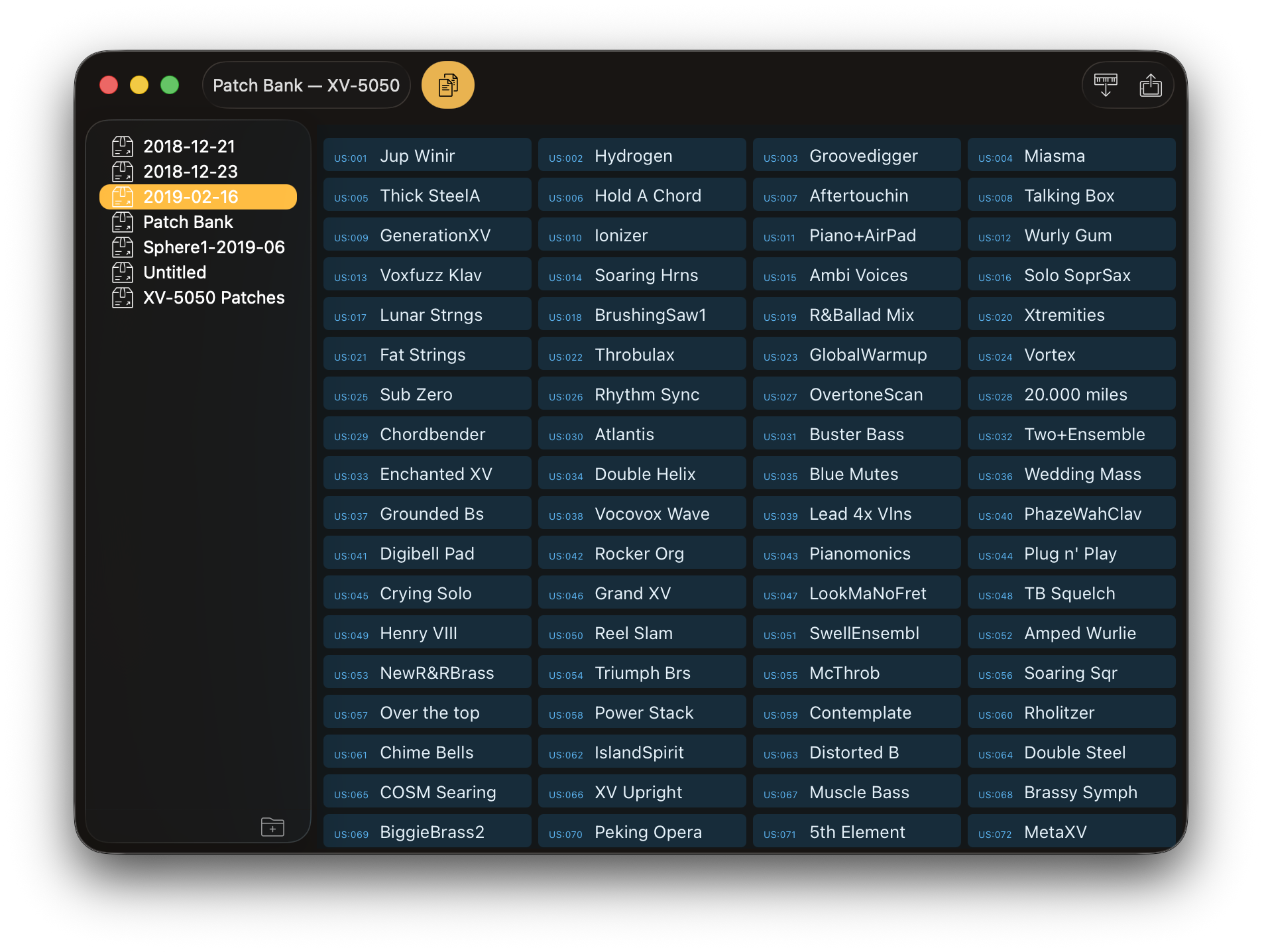This screenshot has width=1262, height=952.
Task: Select the PhazeWahClav patch
Action: coord(1072,513)
